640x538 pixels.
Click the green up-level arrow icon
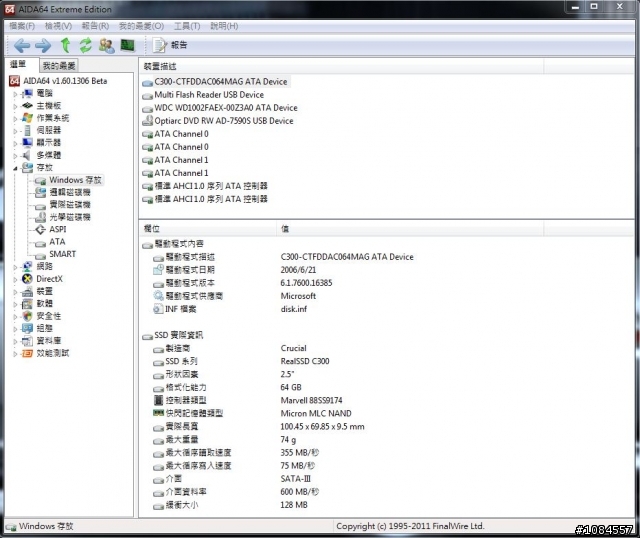[65, 45]
